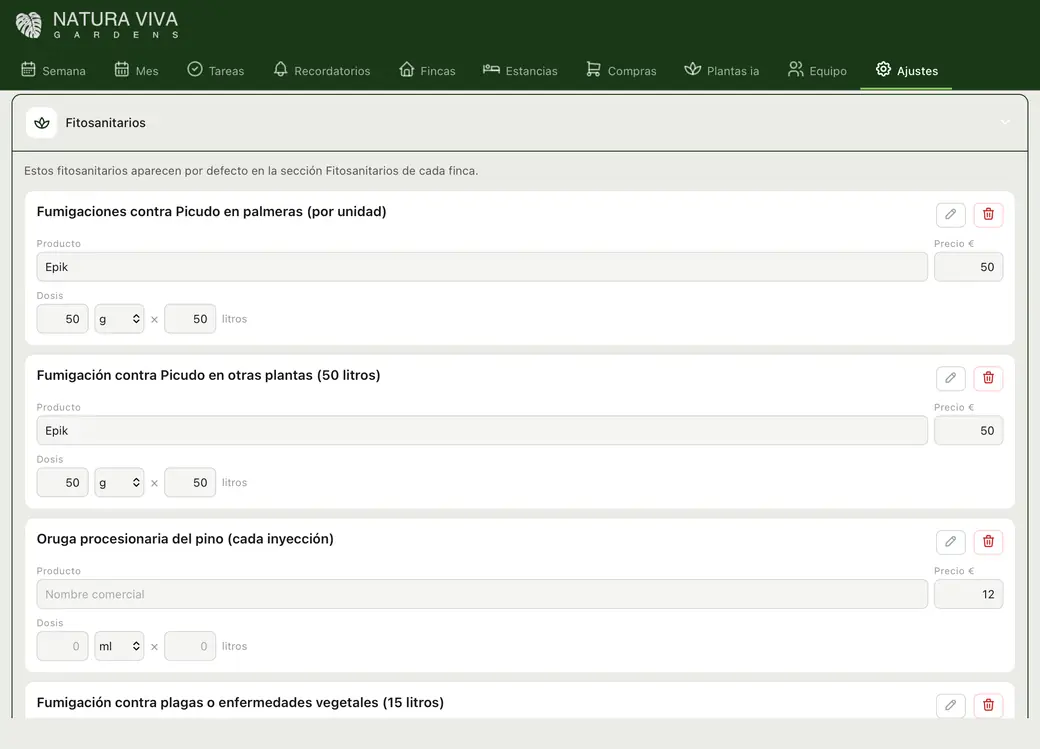Click title Oruga procesionaria del pino
1040x749 pixels.
[x=185, y=539]
